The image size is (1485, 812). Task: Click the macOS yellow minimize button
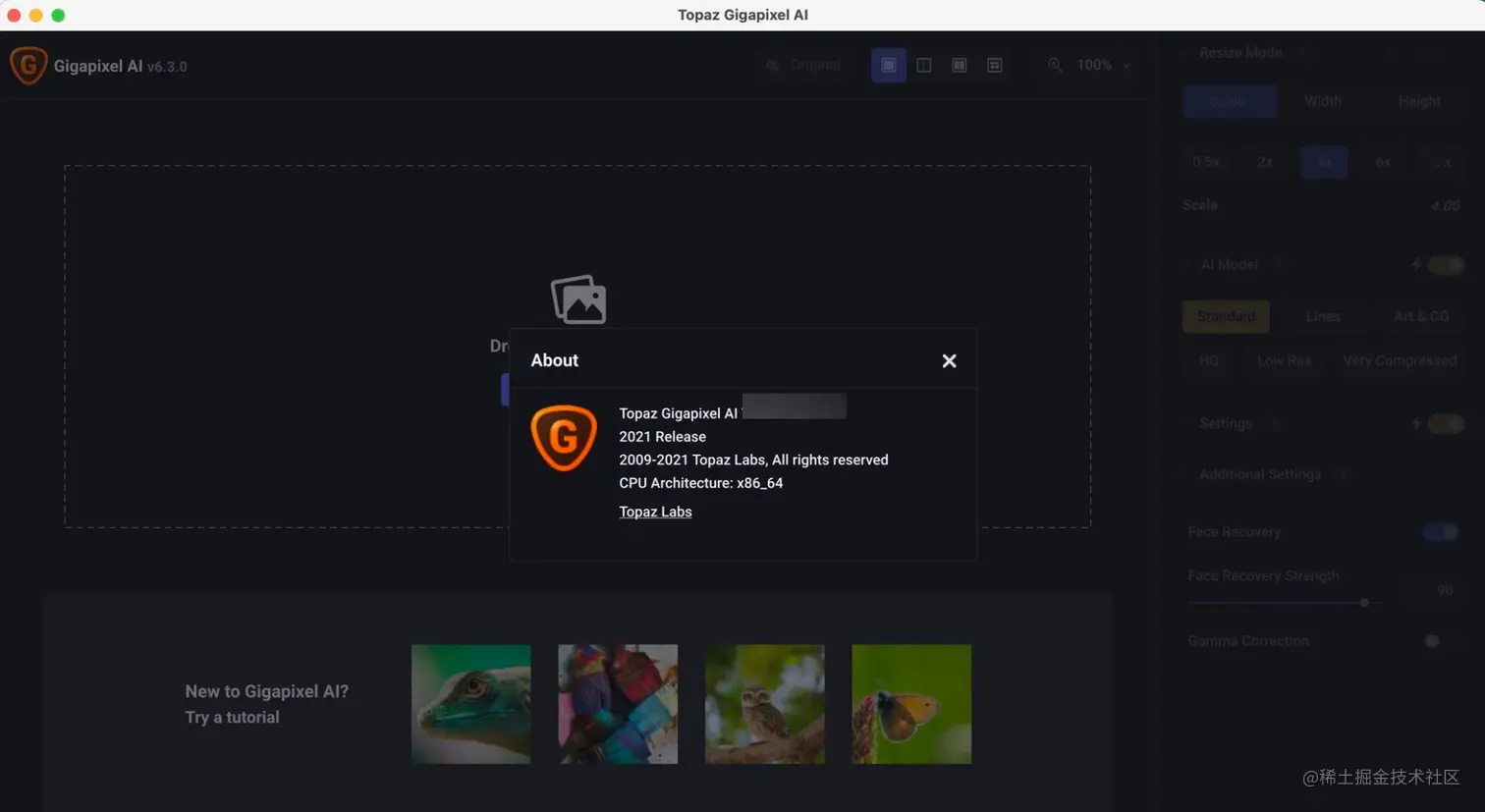(x=36, y=15)
